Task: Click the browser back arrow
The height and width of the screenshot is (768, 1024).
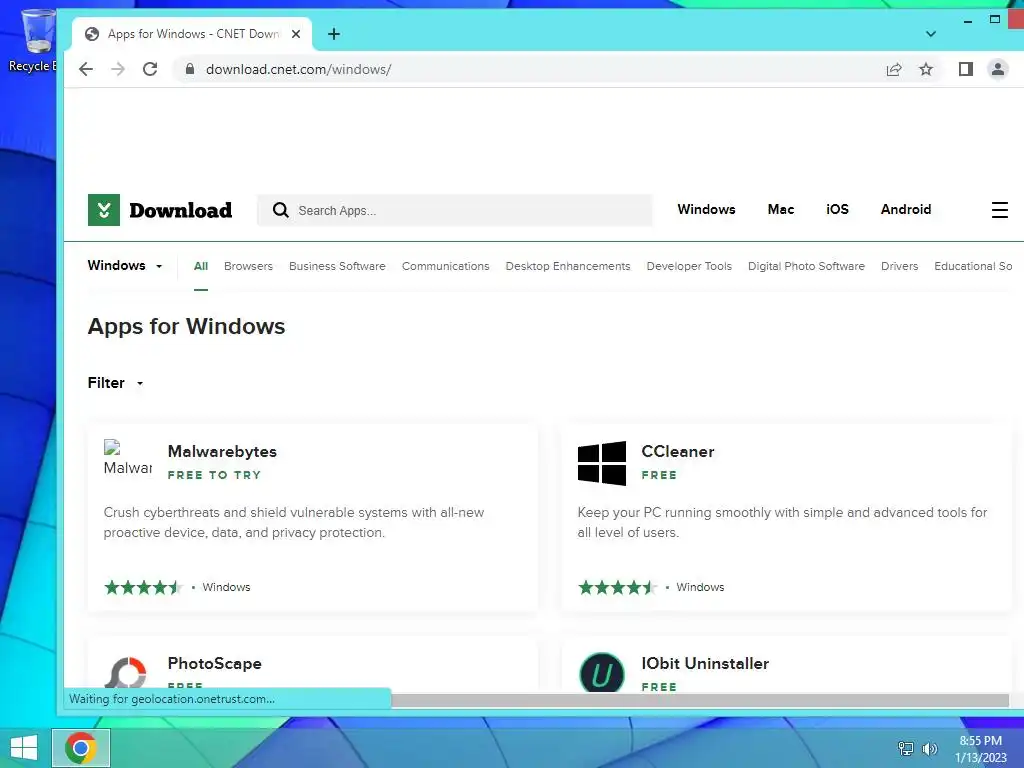Action: [x=86, y=69]
